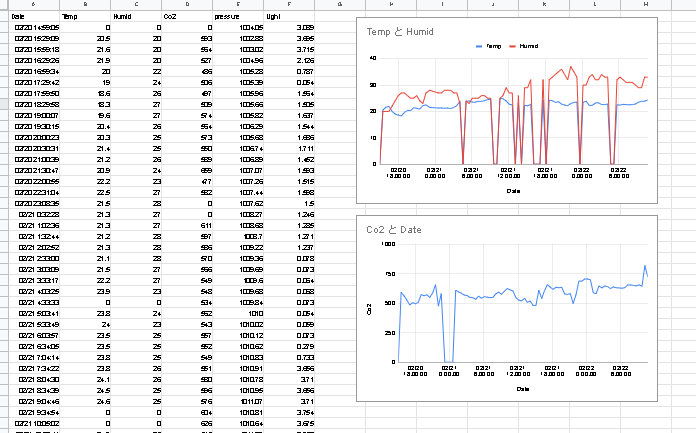Click Date axis title under Co2 chart
The height and width of the screenshot is (433, 696).
tap(513, 388)
